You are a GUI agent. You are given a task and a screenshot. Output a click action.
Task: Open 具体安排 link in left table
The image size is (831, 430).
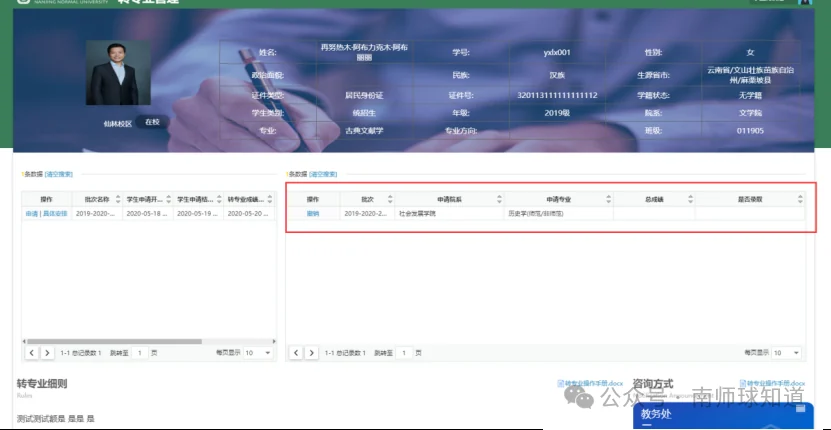[55, 214]
